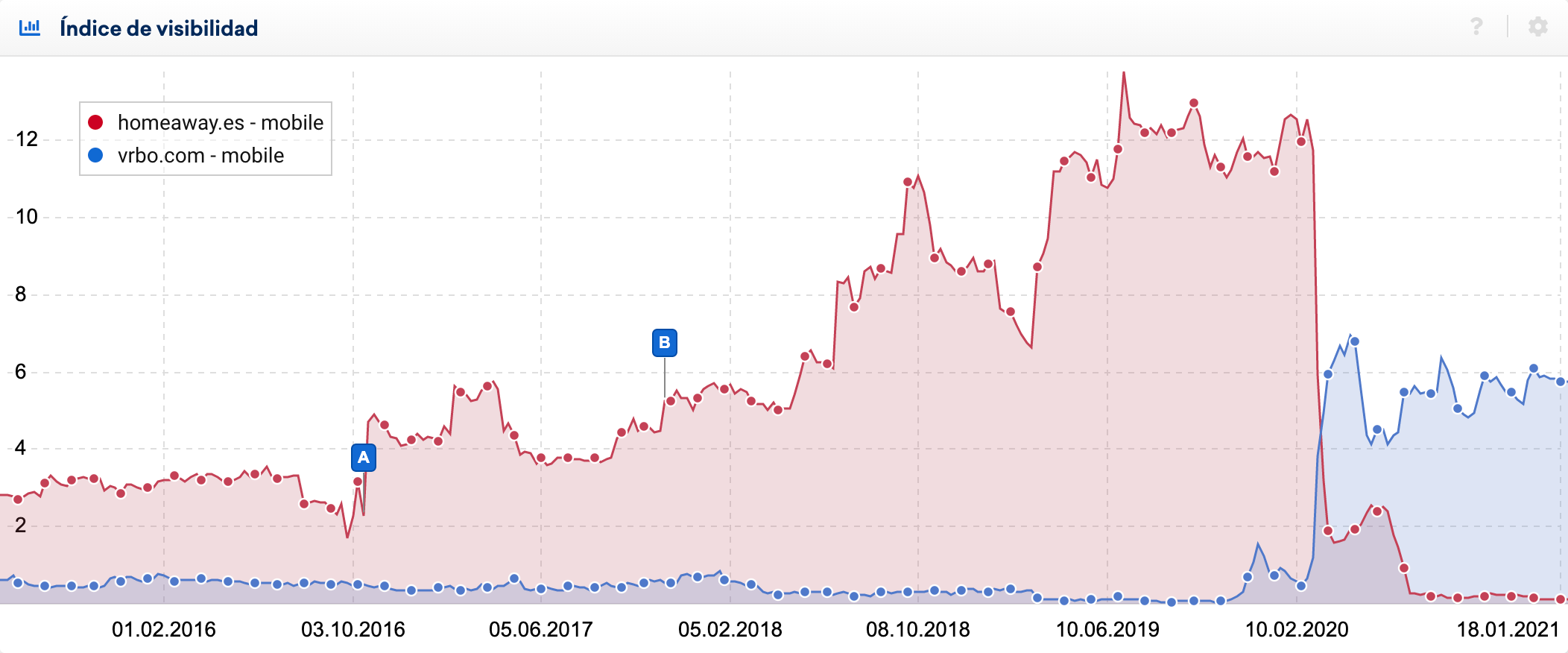Image resolution: width=1568 pixels, height=653 pixels.
Task: Toggle vrbo.com - mobile legend entry
Action: (200, 155)
